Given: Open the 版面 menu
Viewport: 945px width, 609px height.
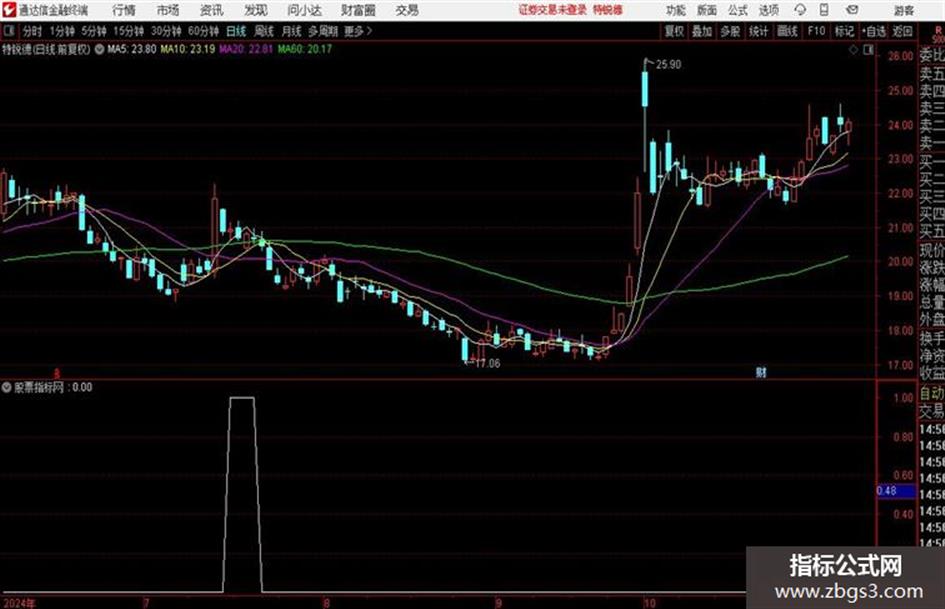Looking at the screenshot, I should pos(707,10).
